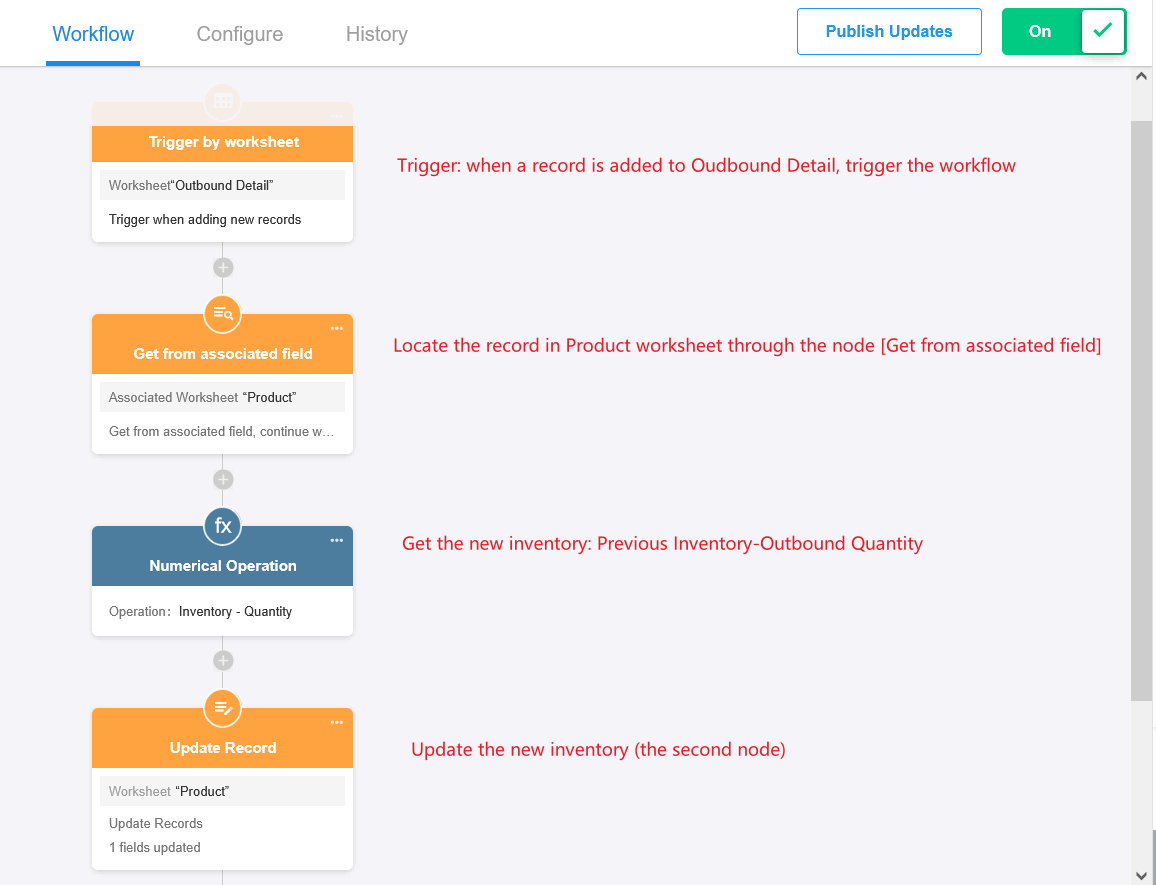Click 'Trigger when adding new records' text
Image resolution: width=1156 pixels, height=885 pixels.
pos(205,219)
